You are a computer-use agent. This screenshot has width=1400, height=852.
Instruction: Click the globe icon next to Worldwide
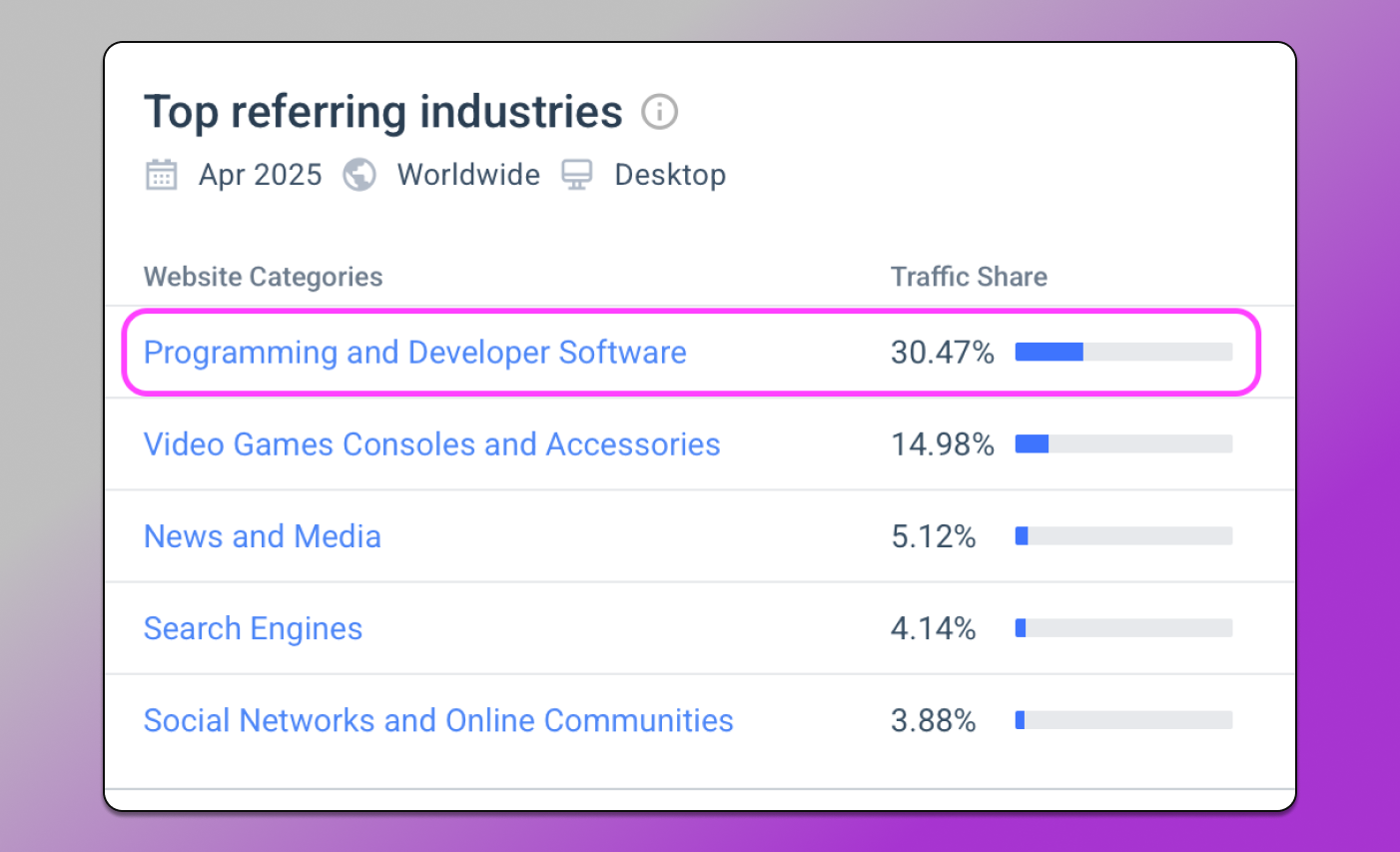(359, 175)
